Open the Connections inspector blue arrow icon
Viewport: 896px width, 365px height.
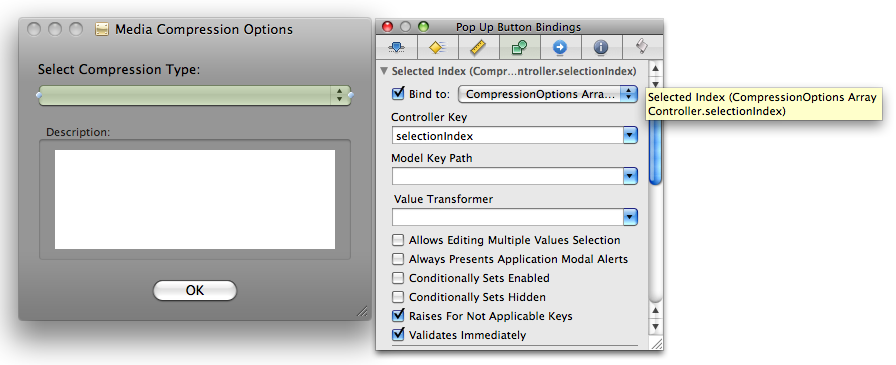560,47
